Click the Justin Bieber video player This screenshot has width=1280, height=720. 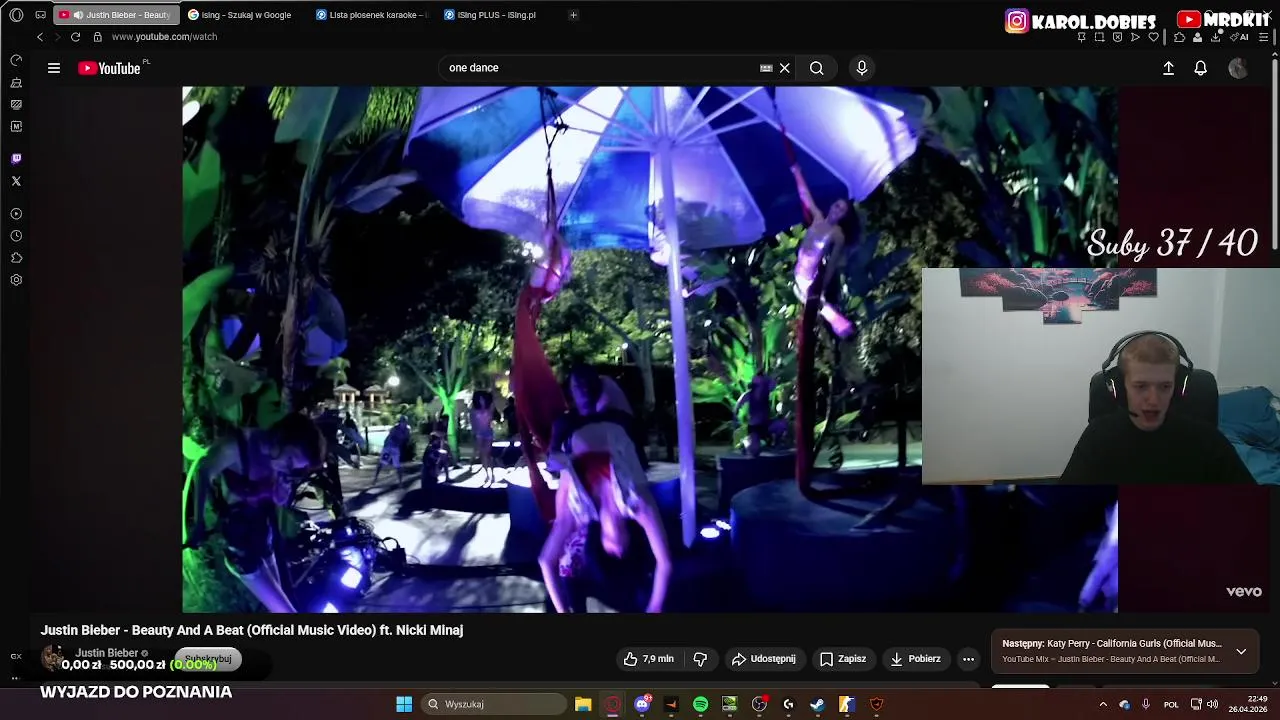coord(650,349)
